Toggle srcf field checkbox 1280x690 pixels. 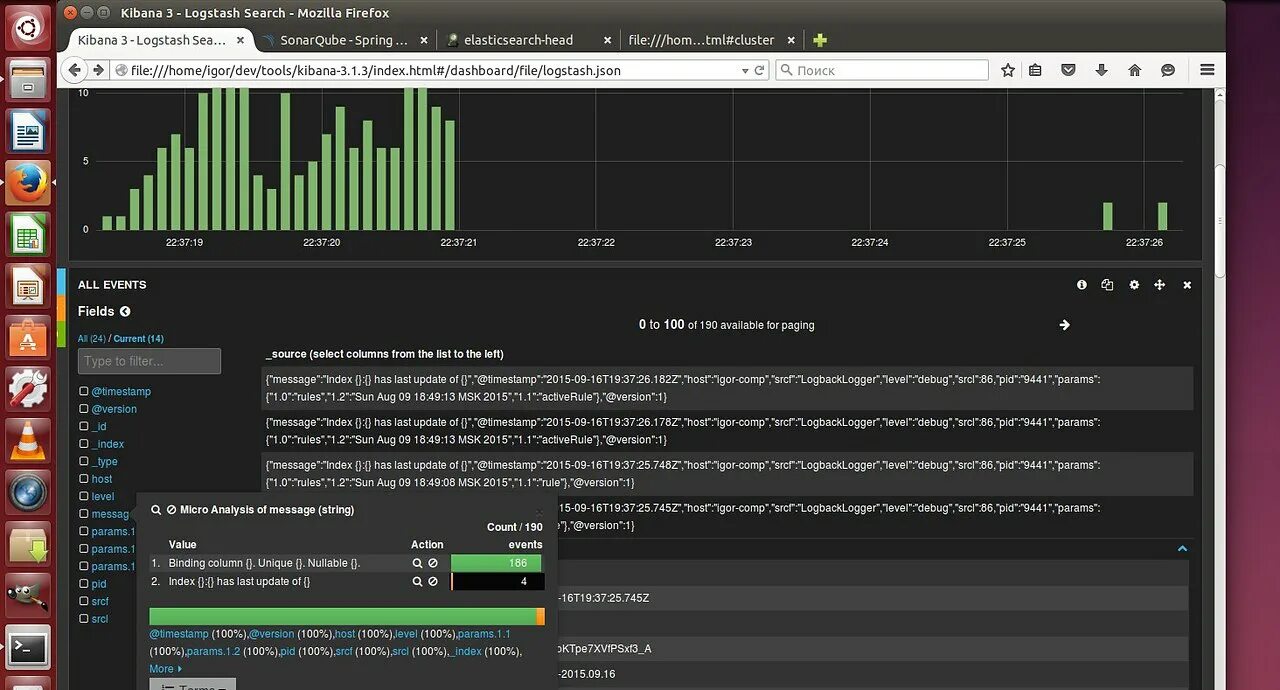click(84, 601)
